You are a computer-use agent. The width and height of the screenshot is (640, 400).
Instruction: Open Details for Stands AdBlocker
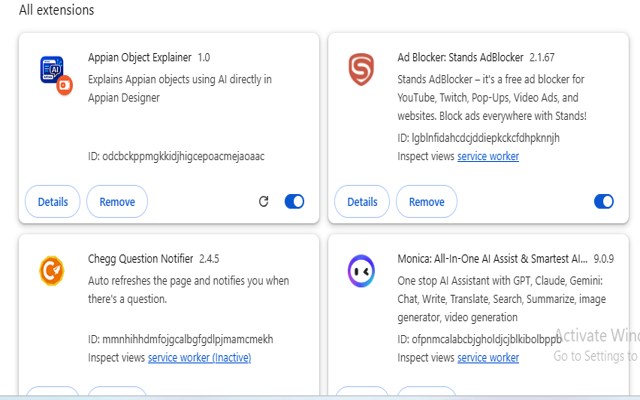tap(362, 202)
